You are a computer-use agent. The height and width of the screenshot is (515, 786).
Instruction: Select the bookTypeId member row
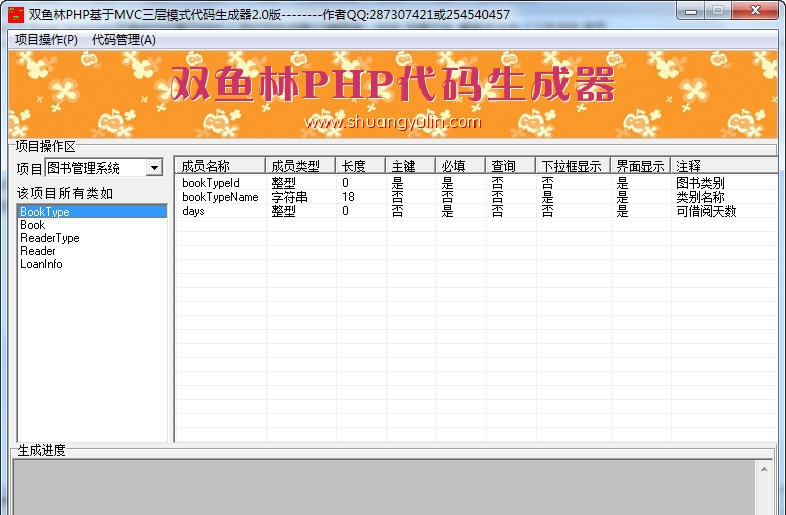[211, 184]
